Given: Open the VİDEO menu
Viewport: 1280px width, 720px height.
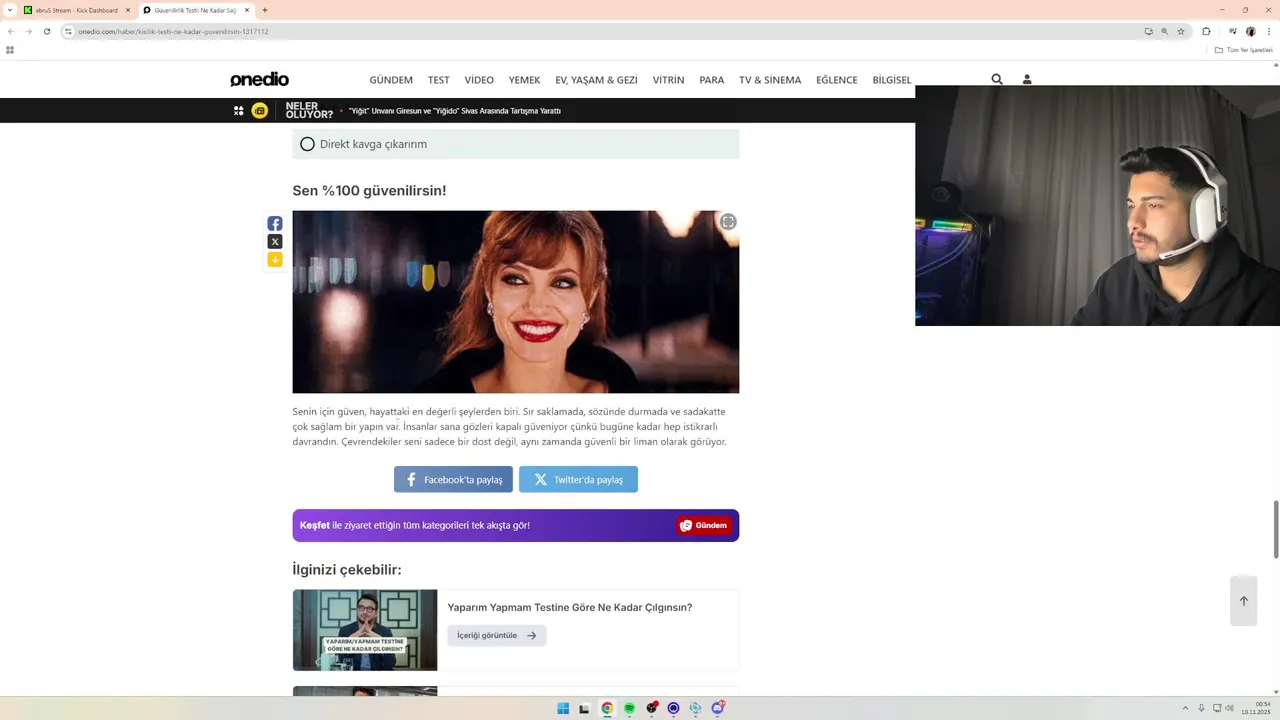Looking at the screenshot, I should (x=479, y=80).
